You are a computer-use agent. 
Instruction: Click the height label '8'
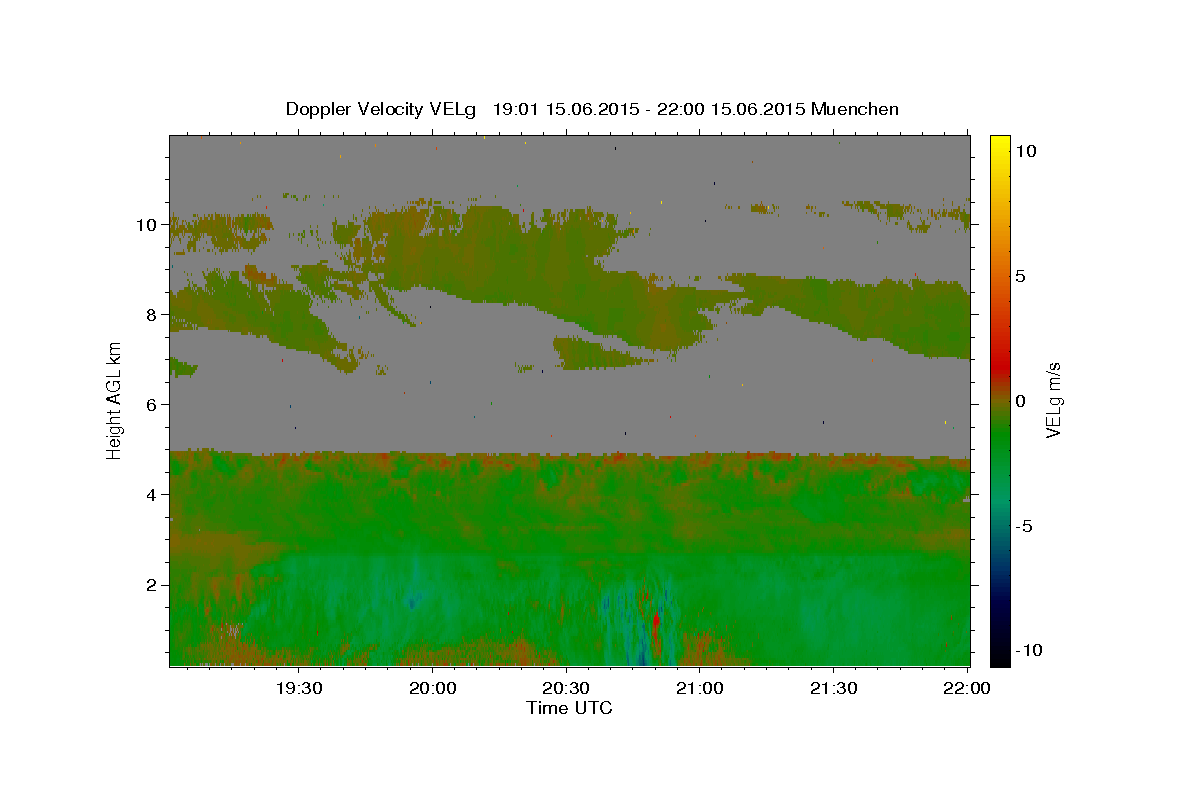pyautogui.click(x=154, y=315)
